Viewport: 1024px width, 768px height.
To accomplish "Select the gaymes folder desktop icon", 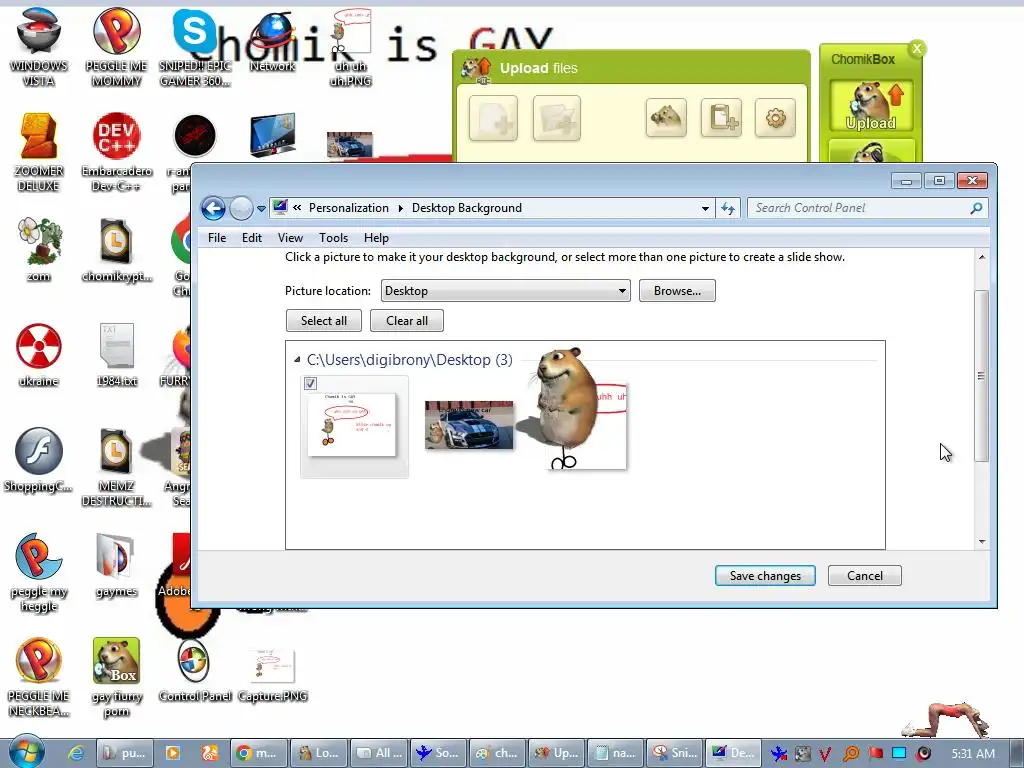I will click(x=116, y=566).
